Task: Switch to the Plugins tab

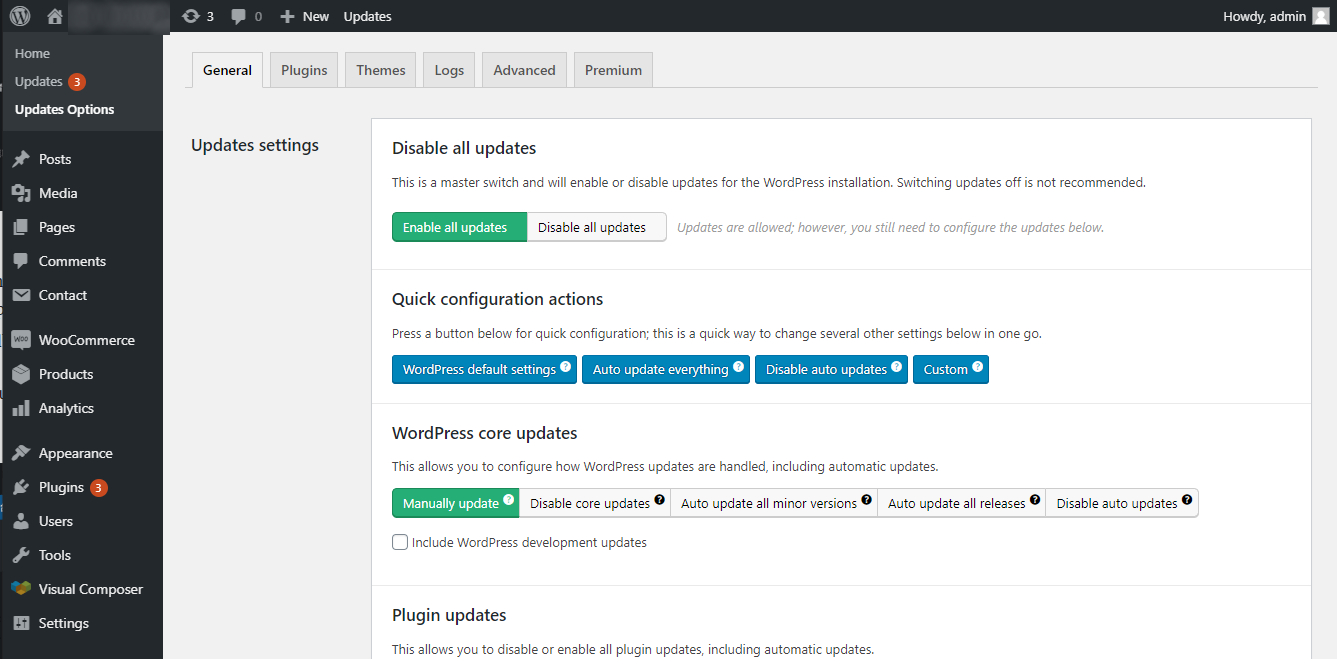Action: (x=304, y=70)
